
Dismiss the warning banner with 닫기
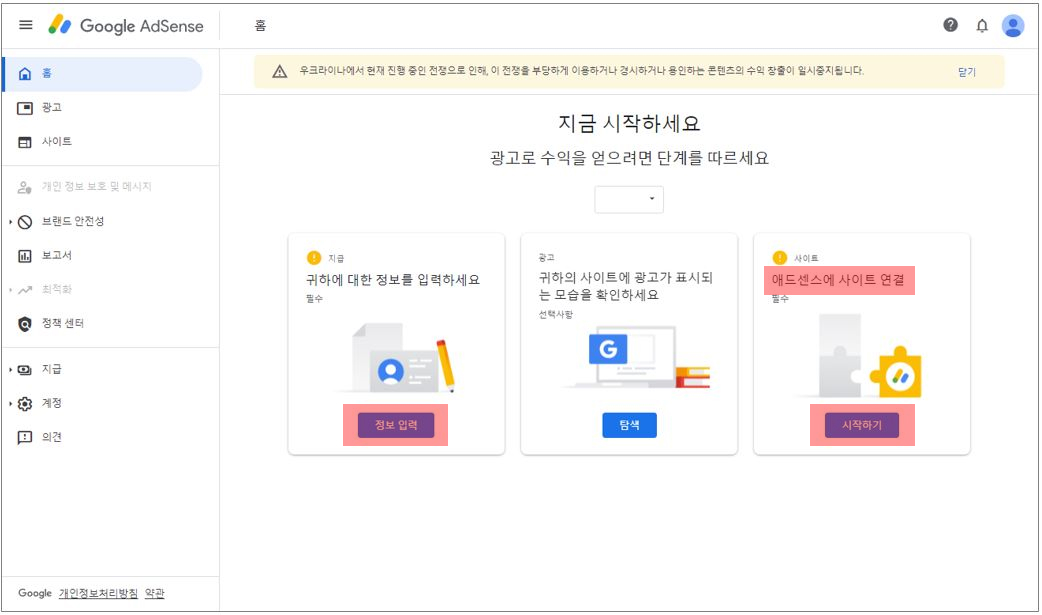coord(966,72)
